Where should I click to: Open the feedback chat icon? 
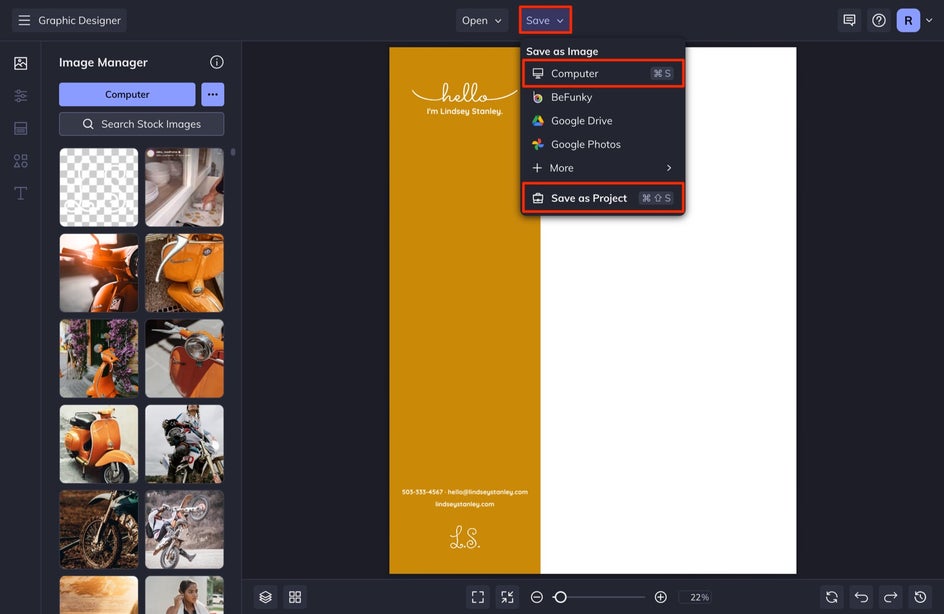[849, 20]
